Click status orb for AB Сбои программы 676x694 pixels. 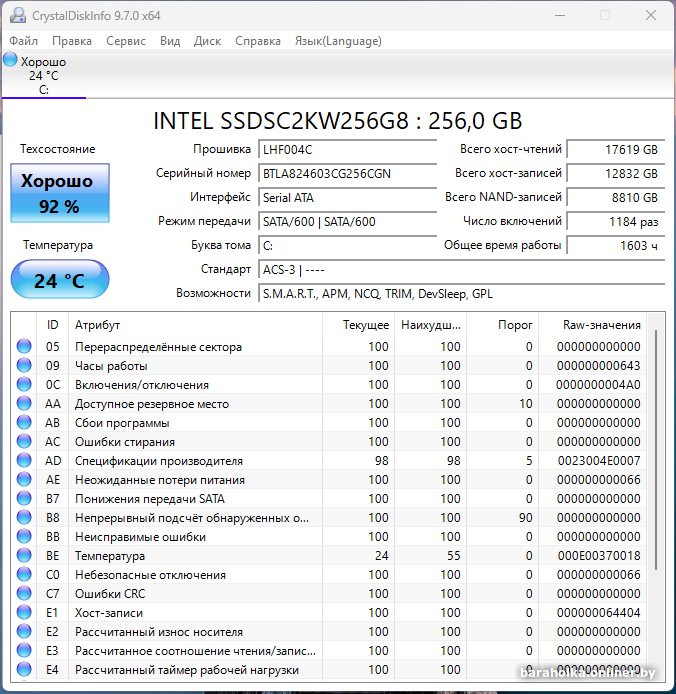24,422
